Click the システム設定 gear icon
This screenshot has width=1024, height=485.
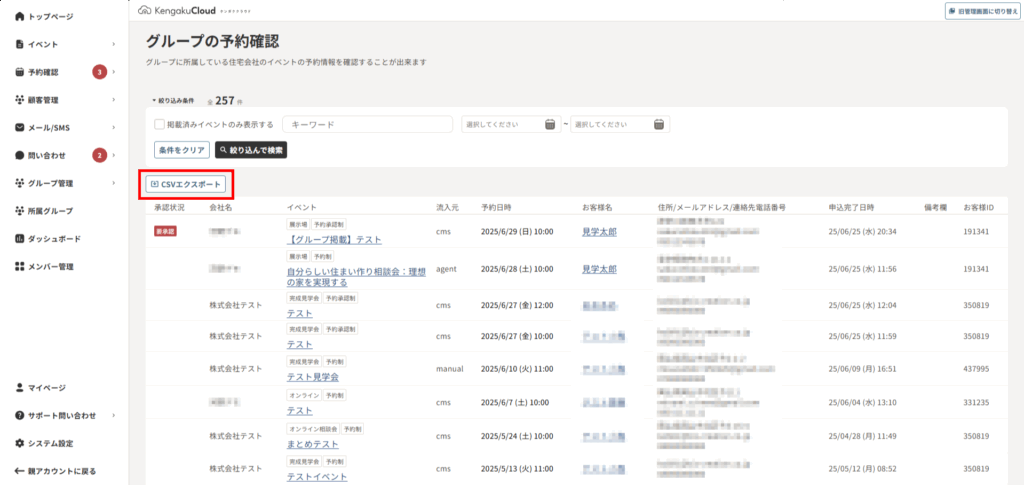(x=20, y=443)
